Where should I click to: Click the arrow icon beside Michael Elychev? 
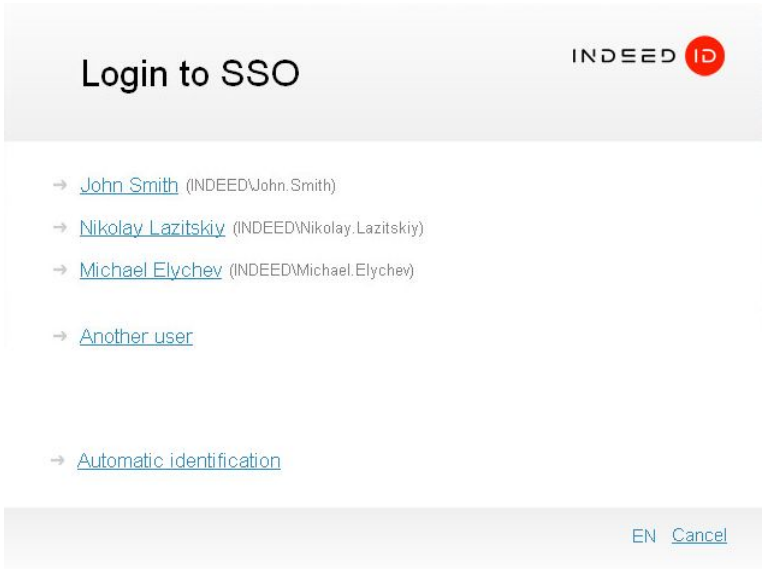(x=60, y=271)
